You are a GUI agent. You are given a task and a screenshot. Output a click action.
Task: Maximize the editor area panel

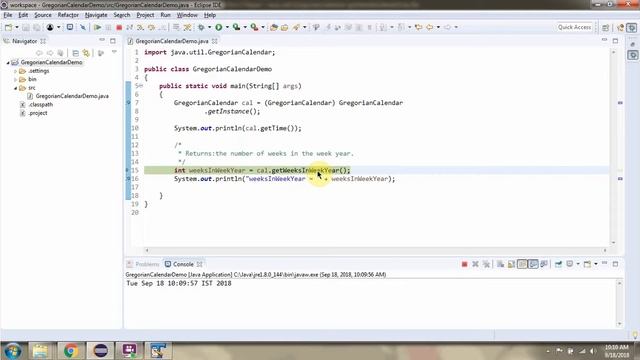pyautogui.click(x=615, y=41)
